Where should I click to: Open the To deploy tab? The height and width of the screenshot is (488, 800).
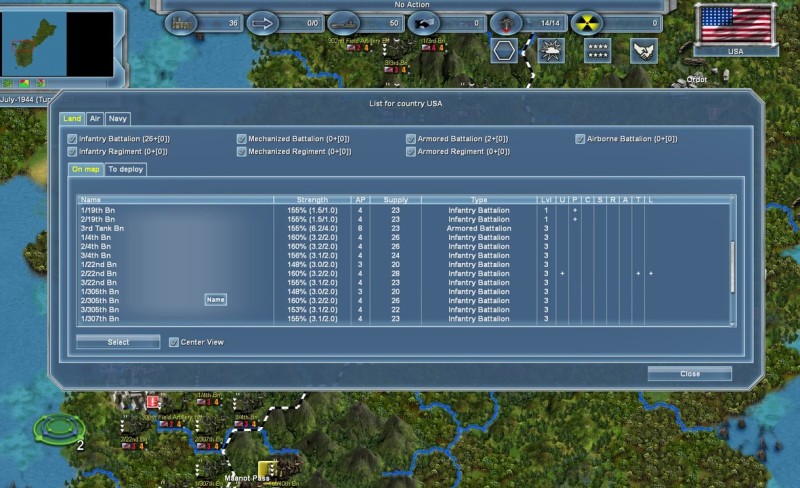click(126, 169)
